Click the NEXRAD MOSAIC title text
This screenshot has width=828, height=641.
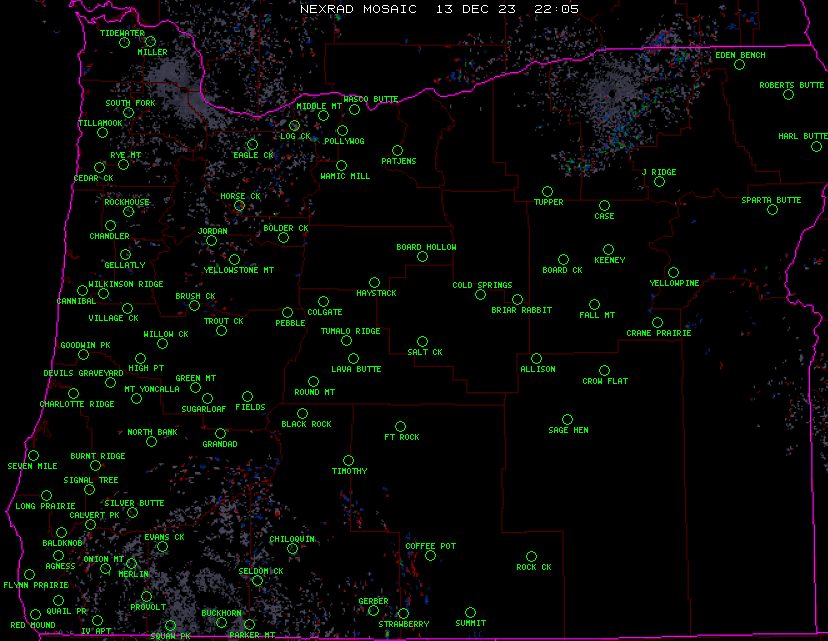[358, 8]
